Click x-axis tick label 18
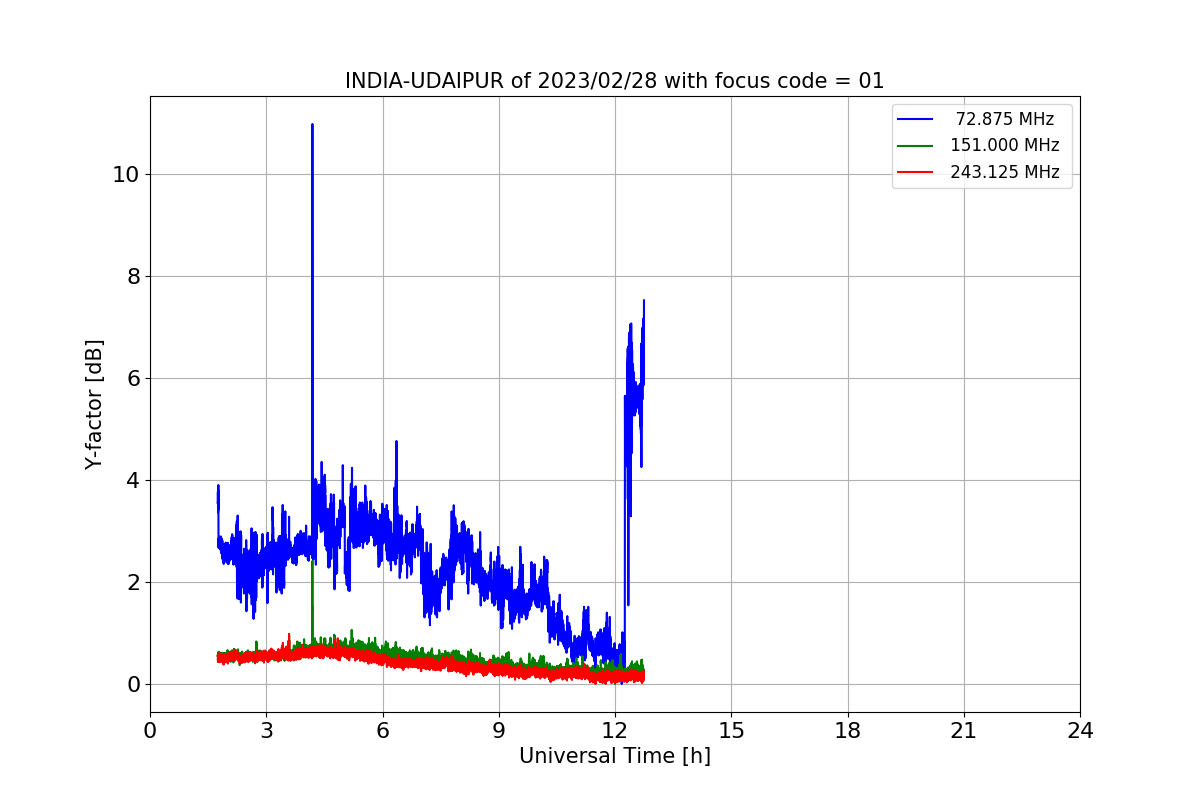This screenshot has height=800, width=1200. click(847, 731)
